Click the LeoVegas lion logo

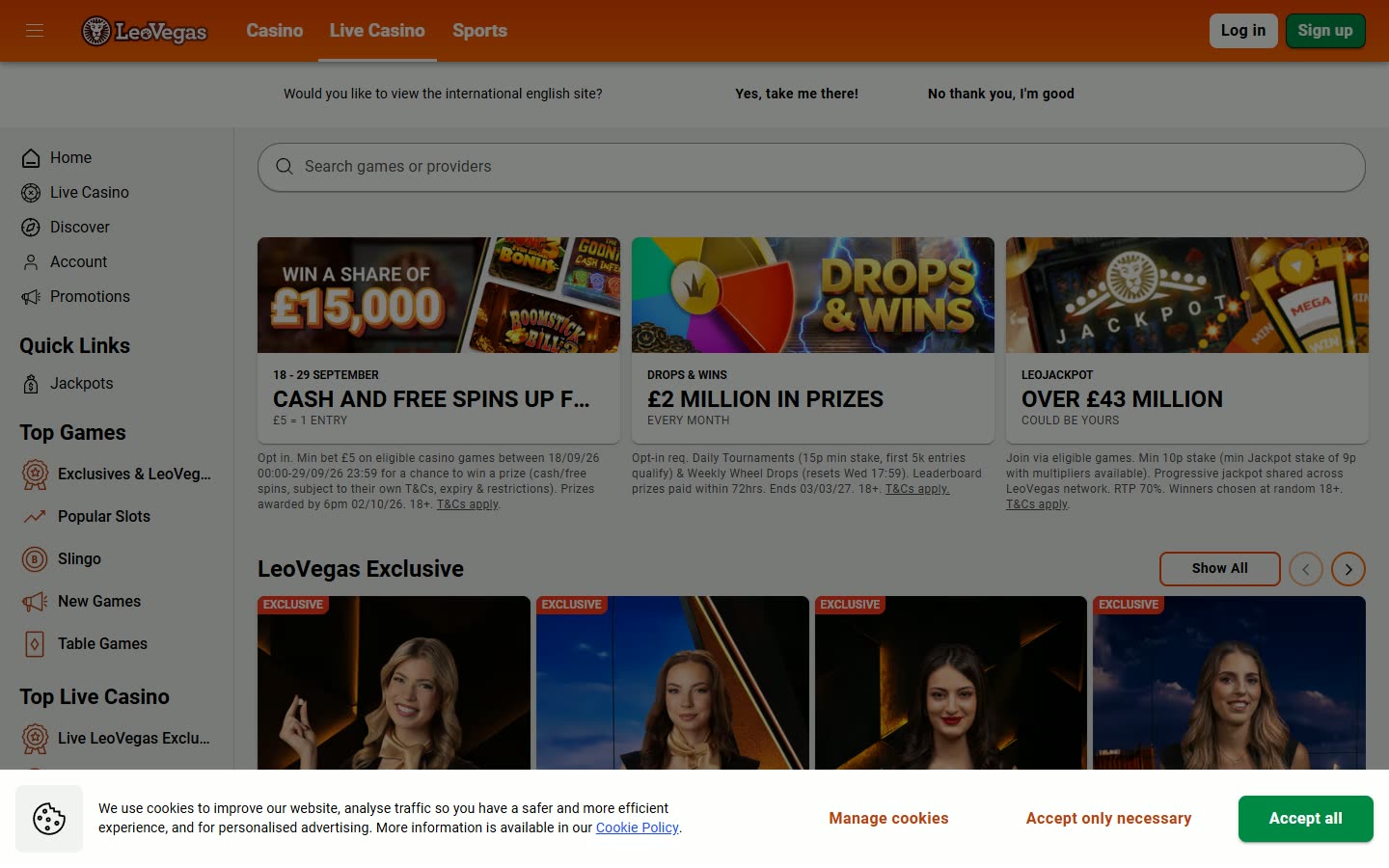pyautogui.click(x=145, y=31)
